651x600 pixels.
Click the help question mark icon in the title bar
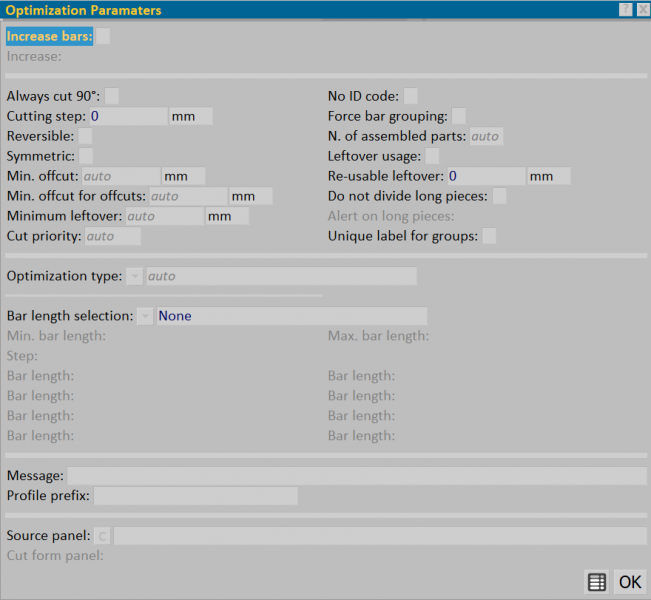625,9
